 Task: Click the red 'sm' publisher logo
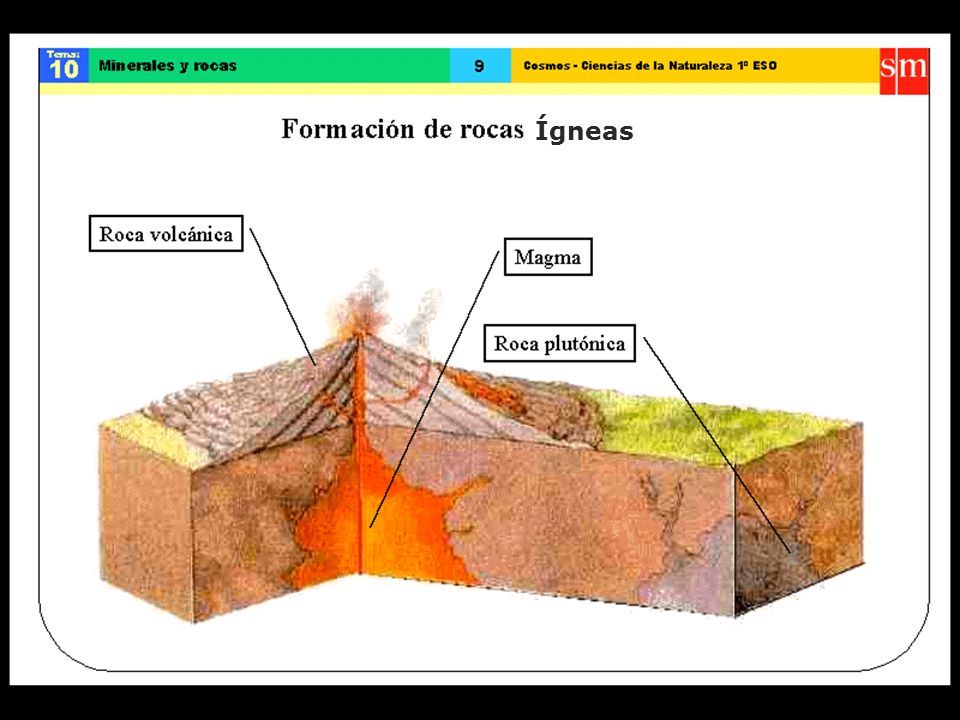(x=904, y=71)
